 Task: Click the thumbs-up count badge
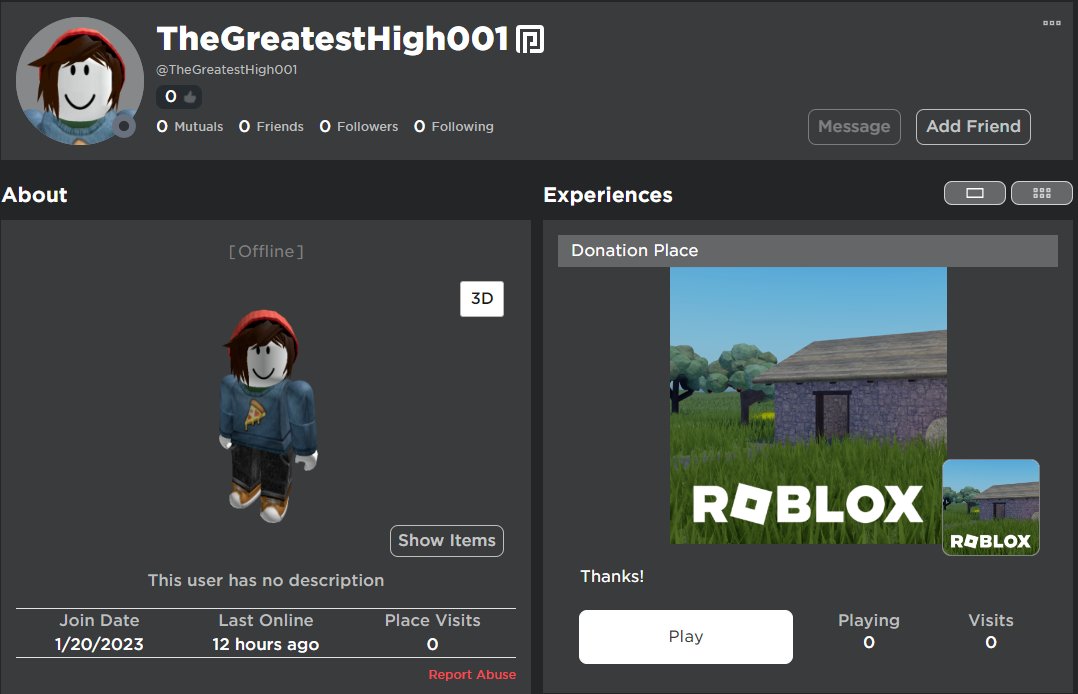pyautogui.click(x=179, y=97)
